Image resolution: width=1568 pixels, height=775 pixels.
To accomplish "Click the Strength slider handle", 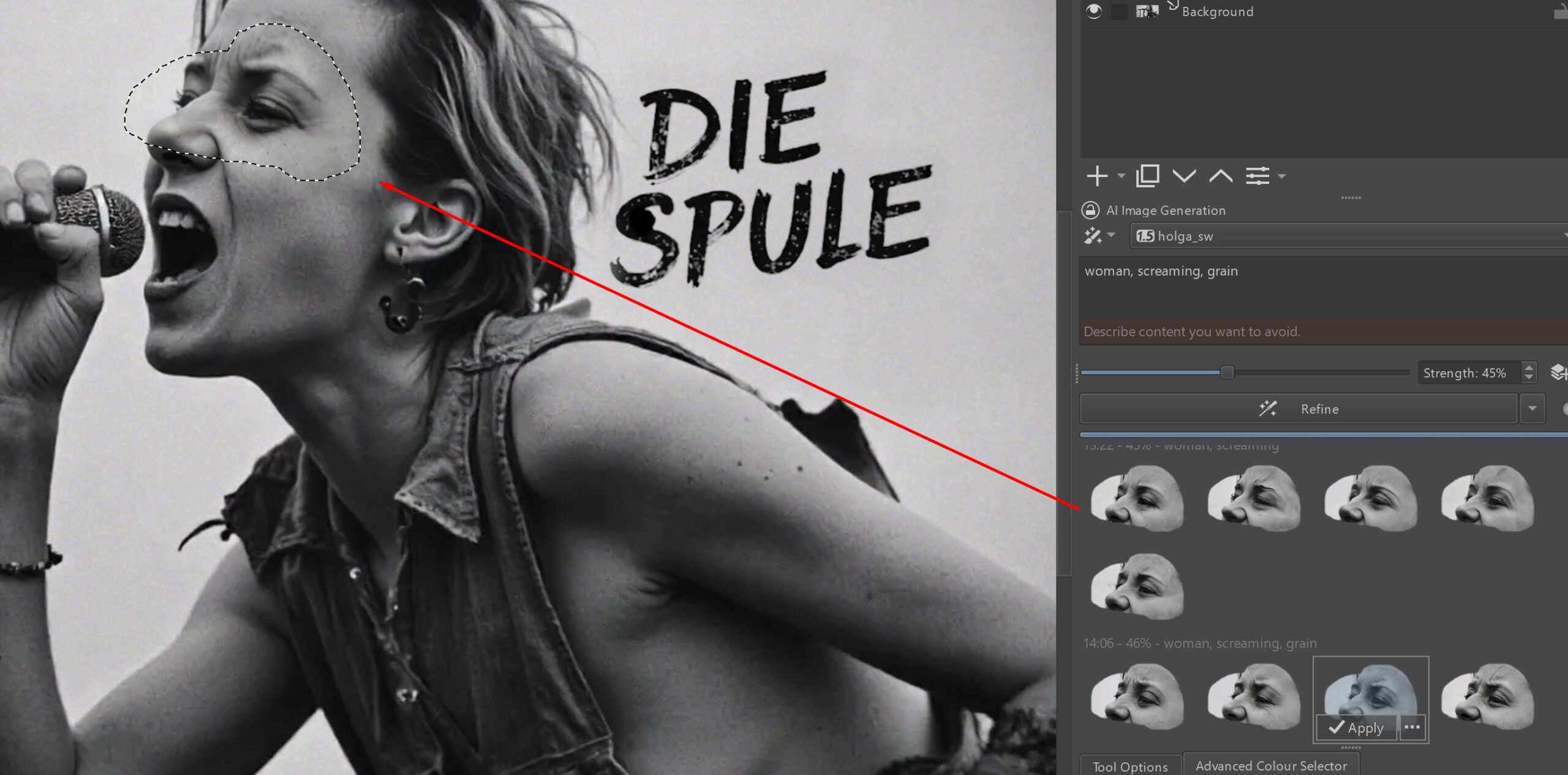I will tap(1227, 372).
